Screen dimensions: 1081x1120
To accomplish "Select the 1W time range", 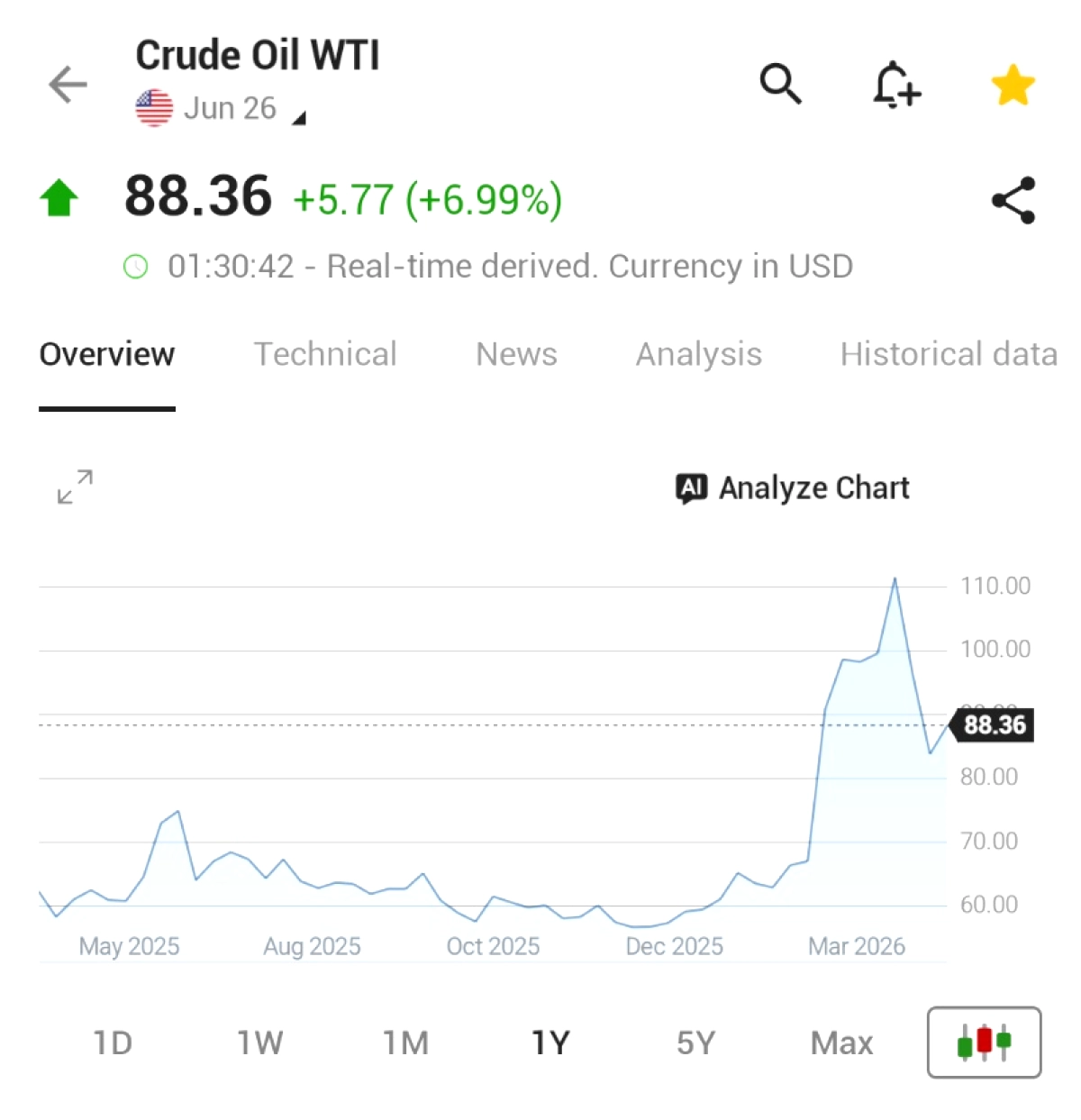I will [259, 1043].
